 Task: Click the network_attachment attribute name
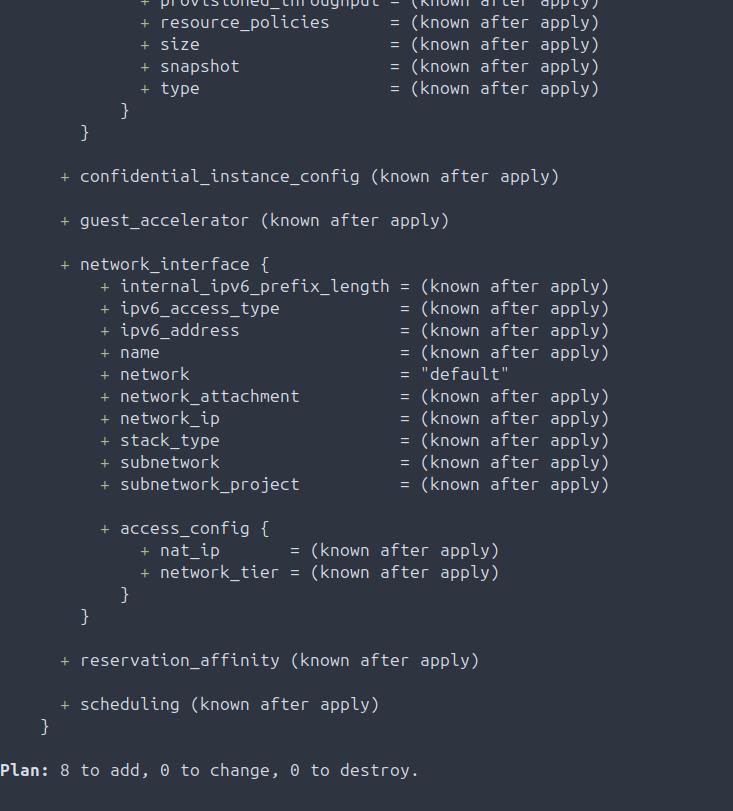(x=209, y=396)
